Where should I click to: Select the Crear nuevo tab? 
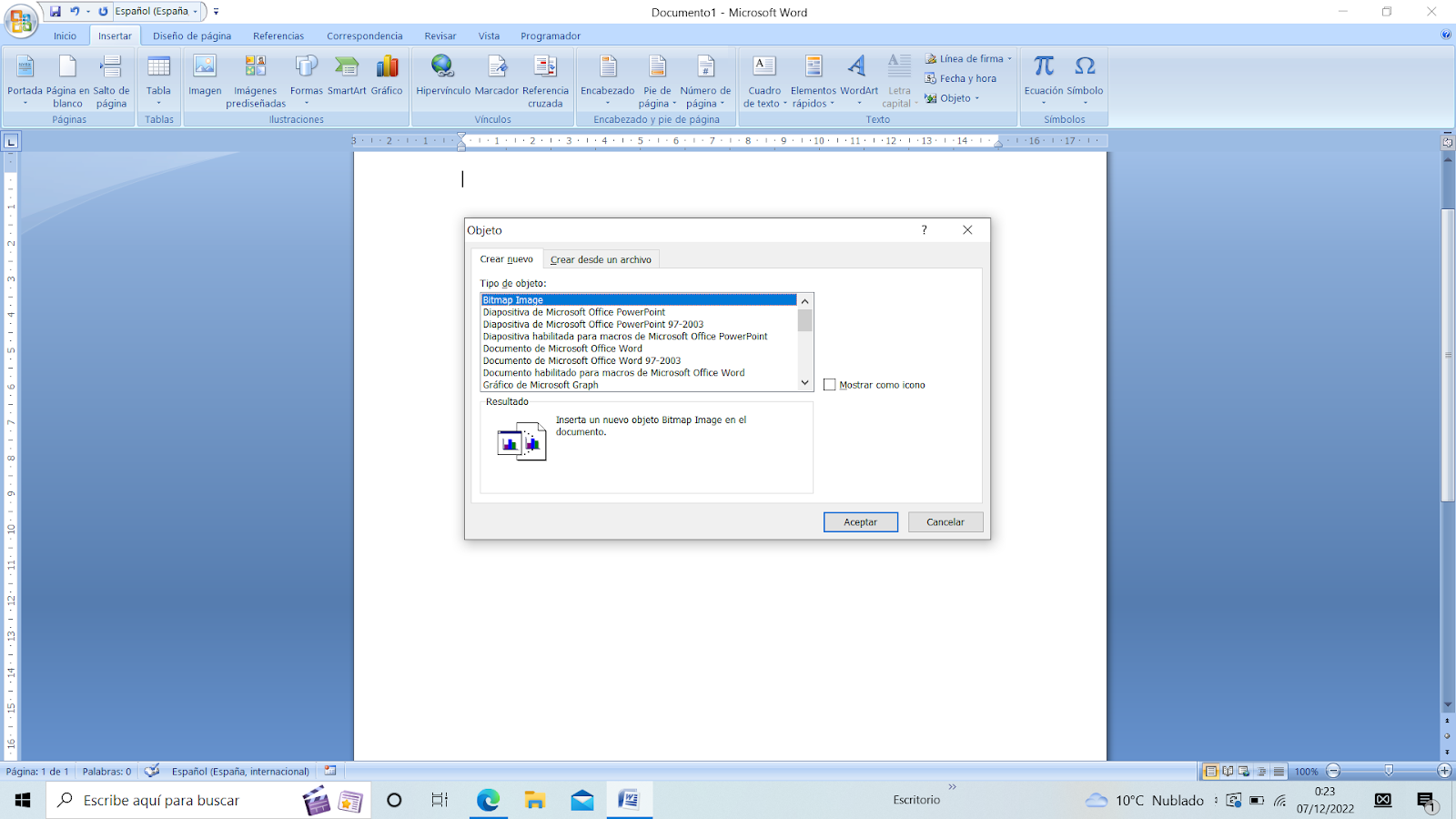click(507, 259)
